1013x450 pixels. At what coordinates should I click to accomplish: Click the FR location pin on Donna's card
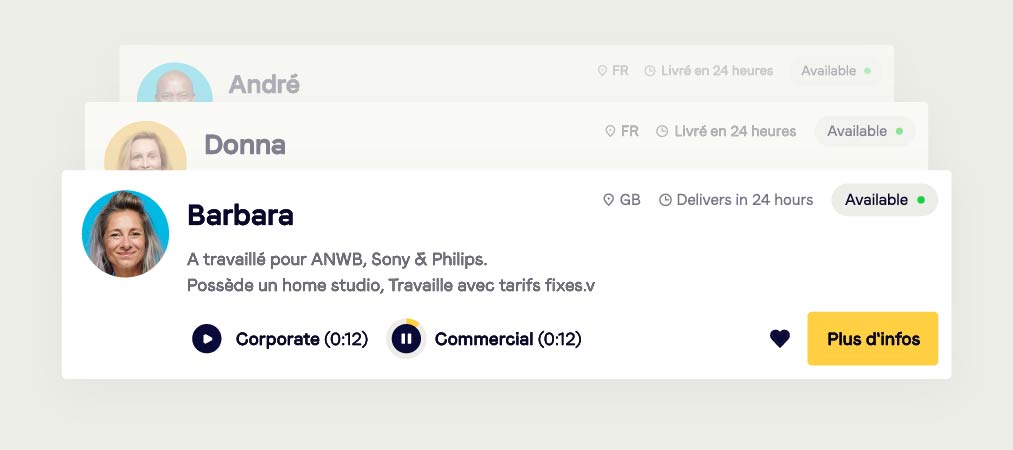click(610, 131)
